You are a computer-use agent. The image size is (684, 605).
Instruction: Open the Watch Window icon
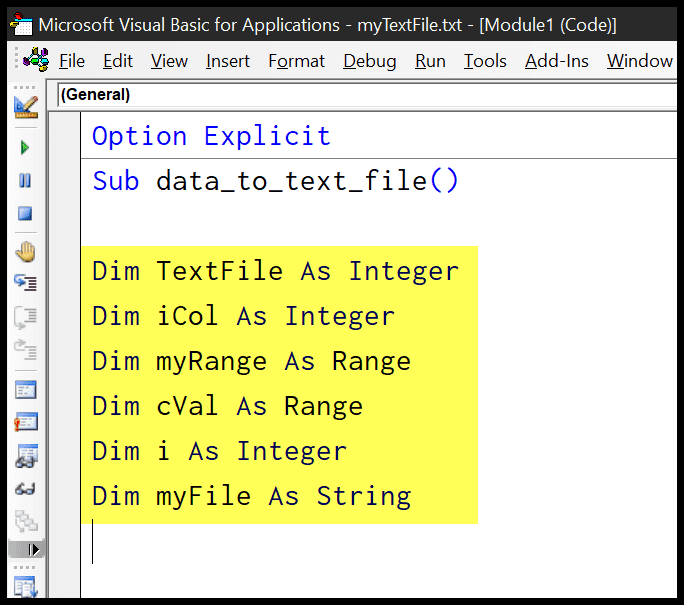(26, 456)
